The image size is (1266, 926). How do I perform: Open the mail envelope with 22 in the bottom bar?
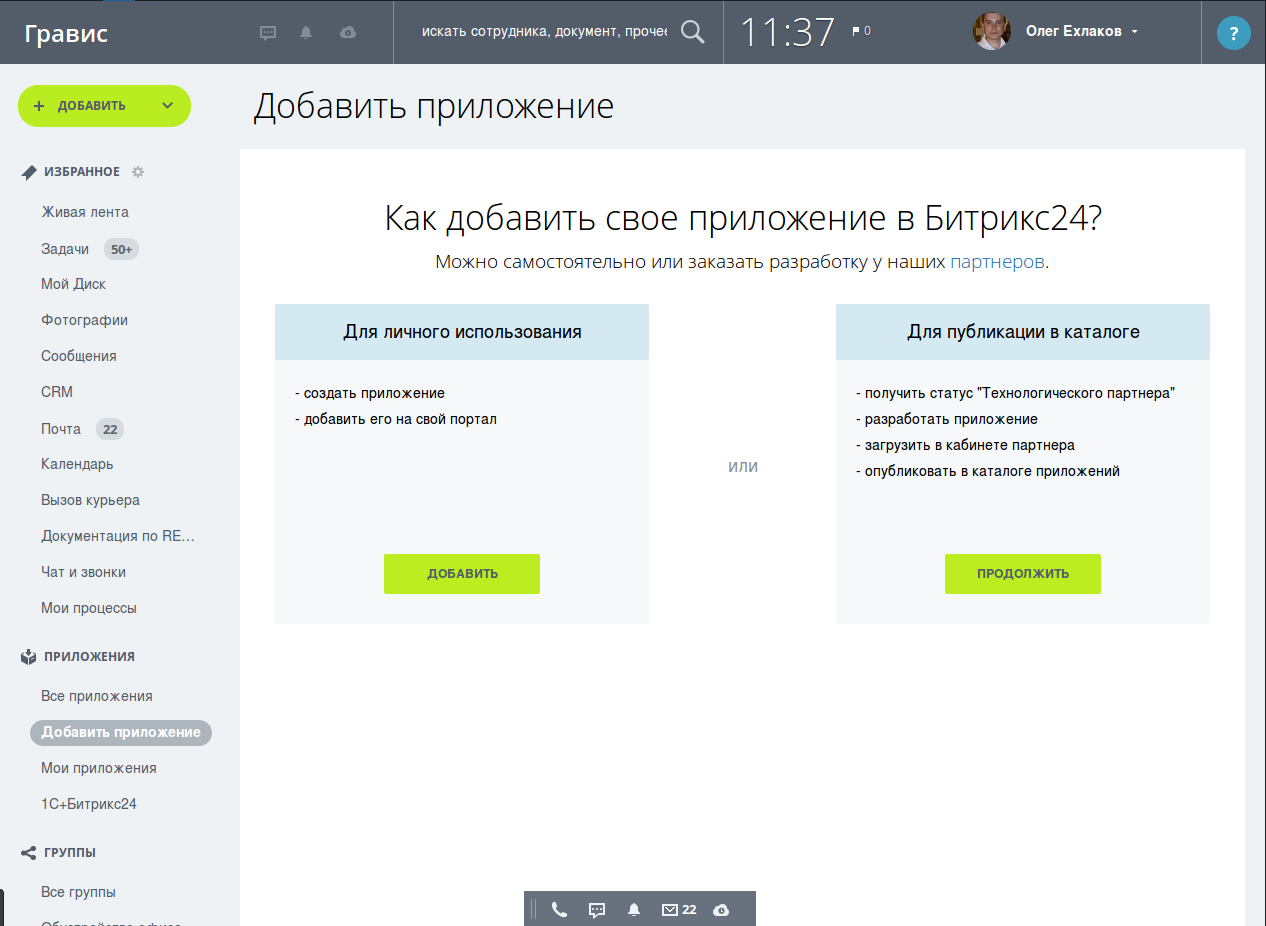pyautogui.click(x=679, y=910)
